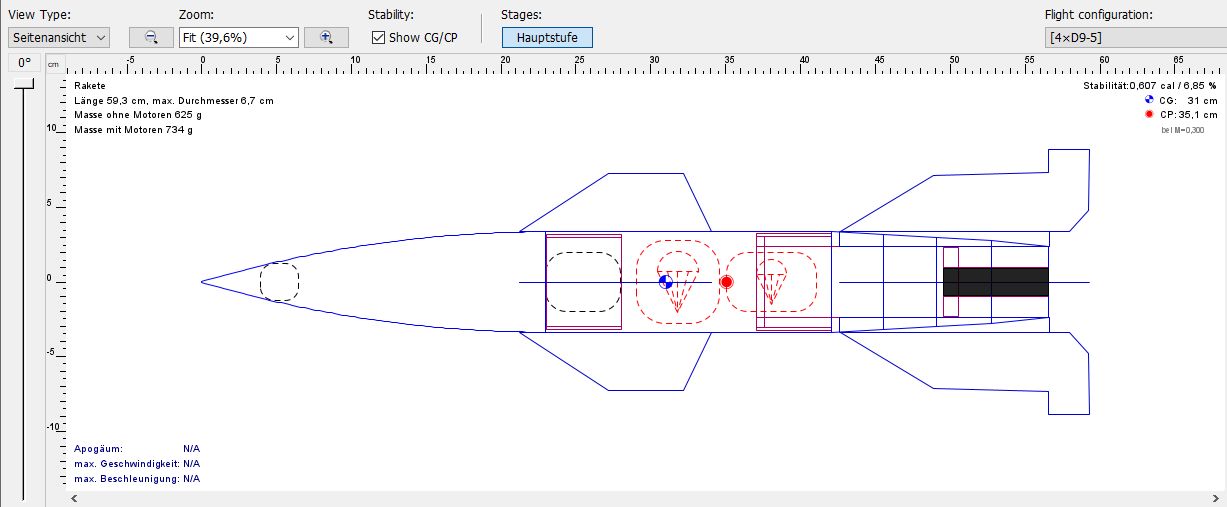Click the cm unit corner of ruler
The width and height of the screenshot is (1227, 507).
click(x=54, y=64)
